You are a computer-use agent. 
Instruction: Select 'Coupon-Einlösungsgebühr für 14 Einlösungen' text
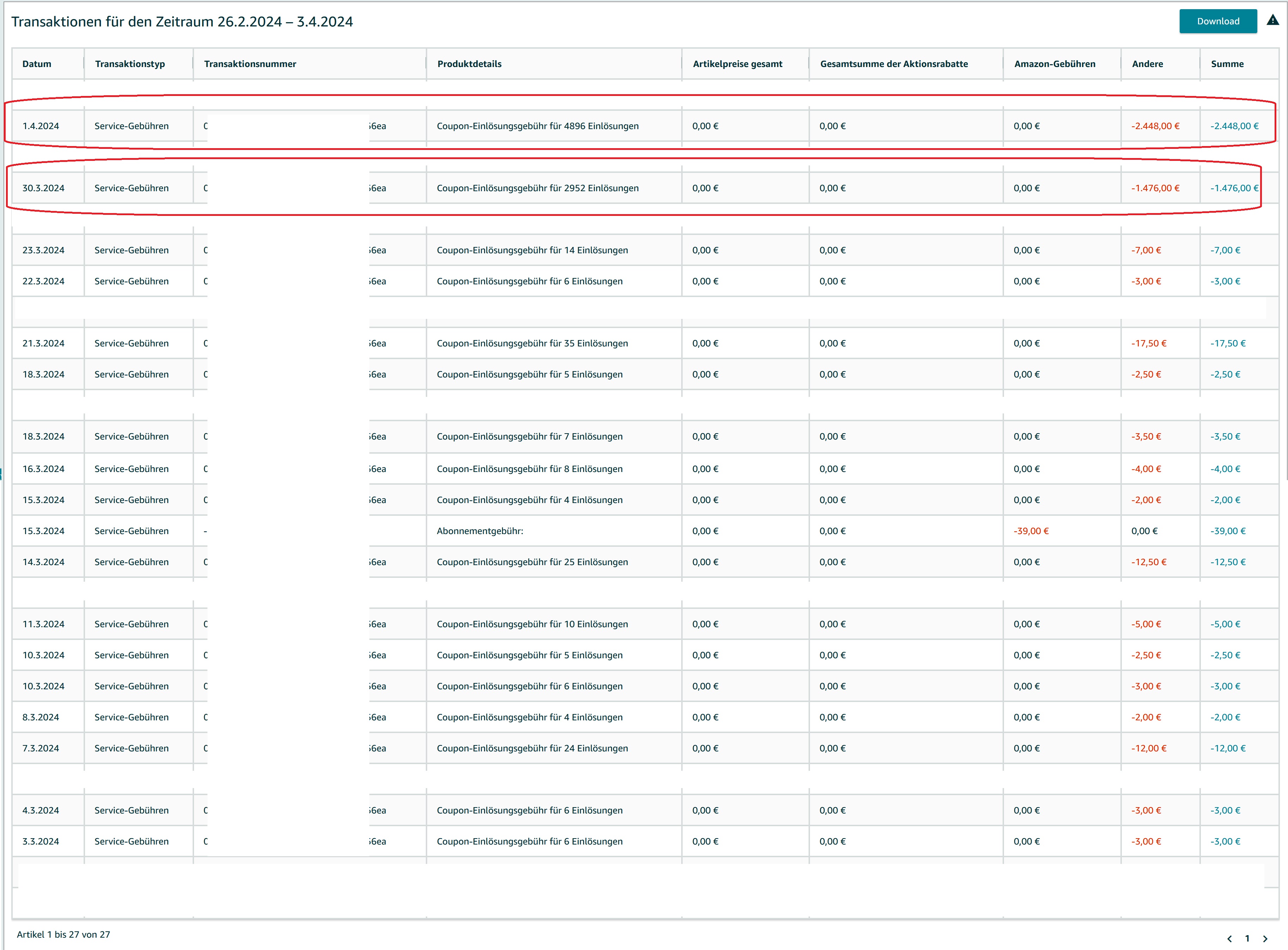point(532,250)
